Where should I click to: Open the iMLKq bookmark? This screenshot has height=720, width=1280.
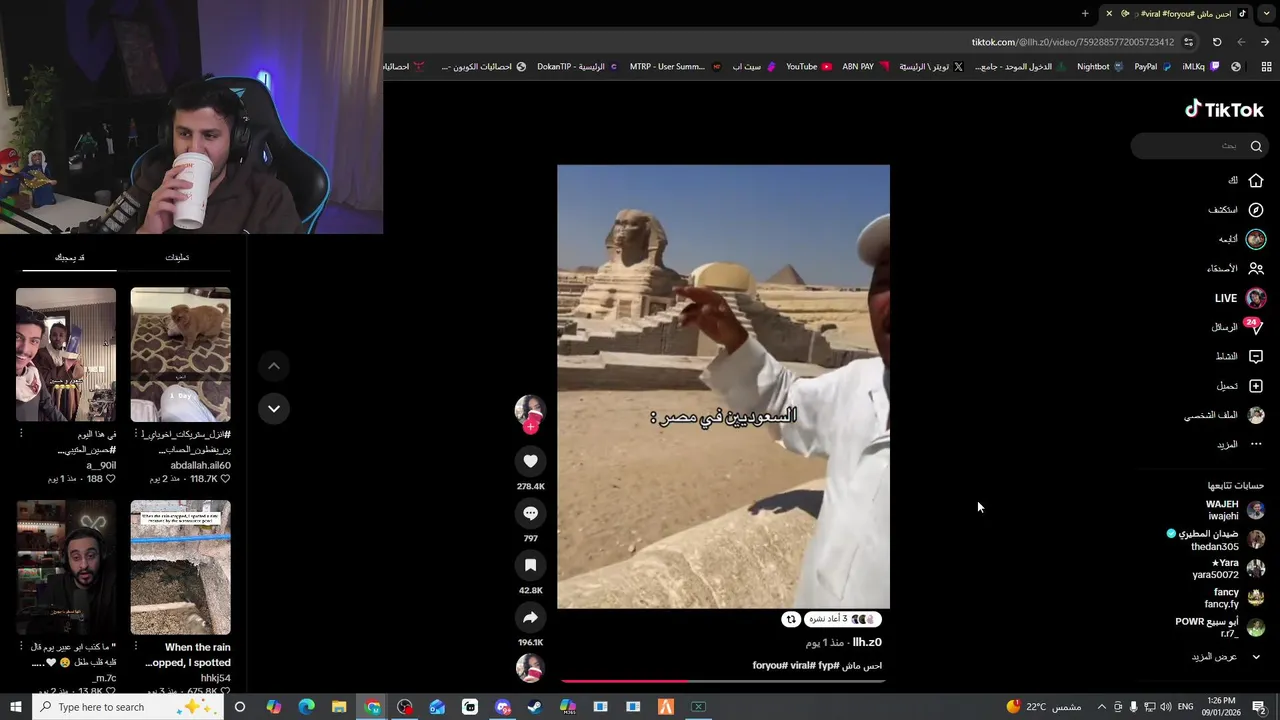tap(1200, 67)
